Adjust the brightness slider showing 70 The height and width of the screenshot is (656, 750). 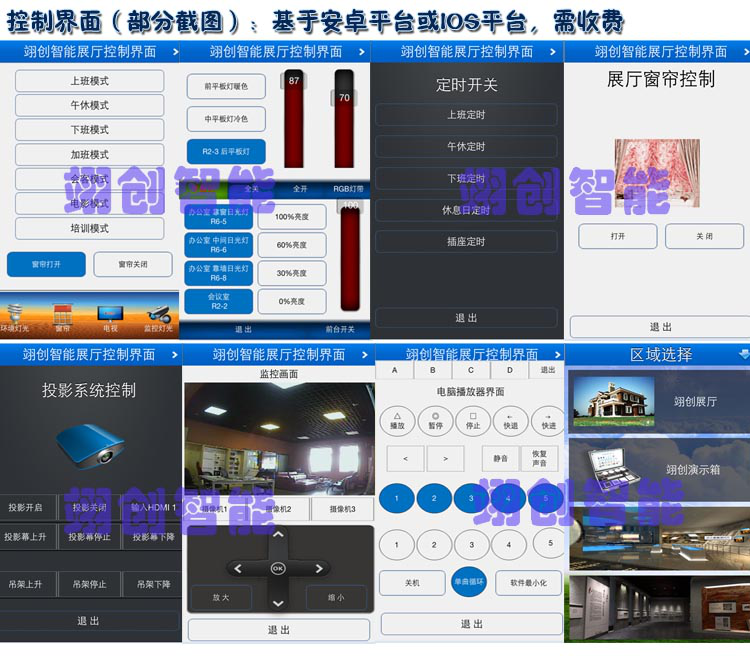click(344, 119)
